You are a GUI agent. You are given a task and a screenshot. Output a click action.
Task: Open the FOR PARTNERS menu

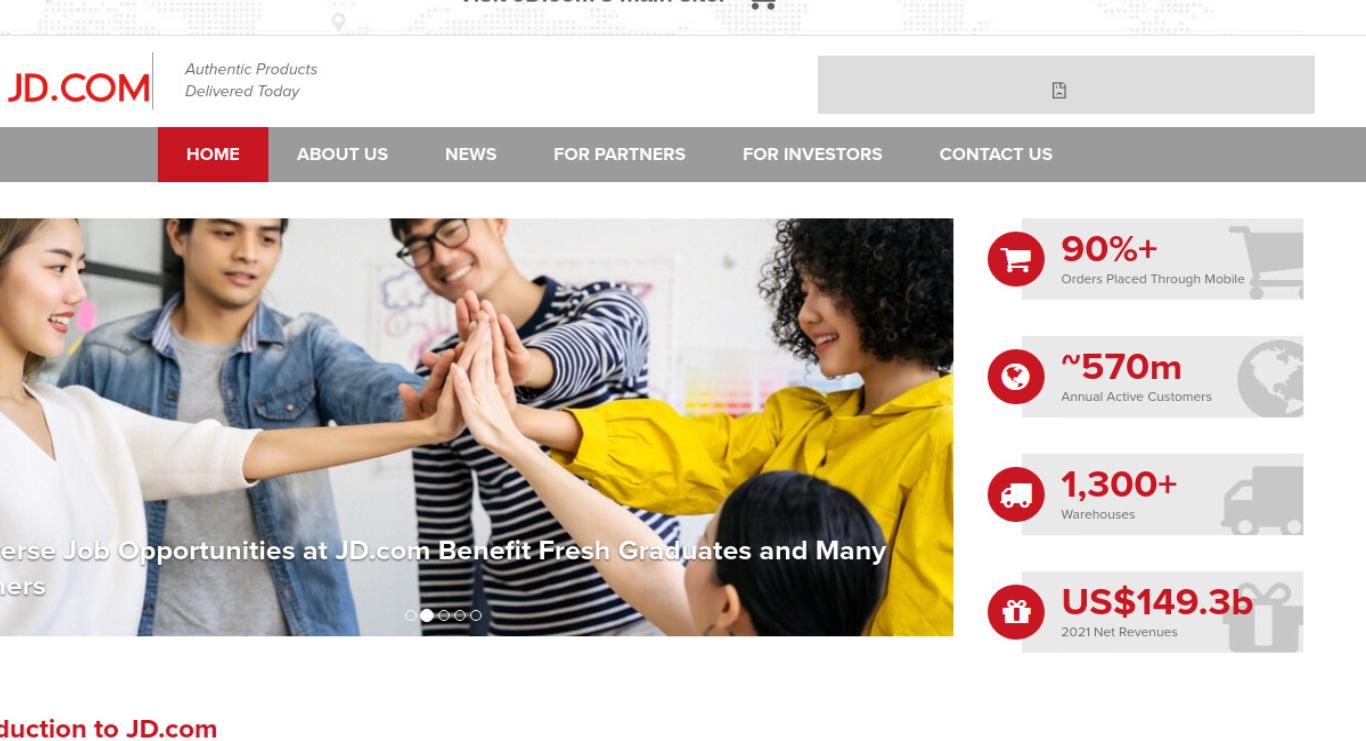tap(619, 154)
